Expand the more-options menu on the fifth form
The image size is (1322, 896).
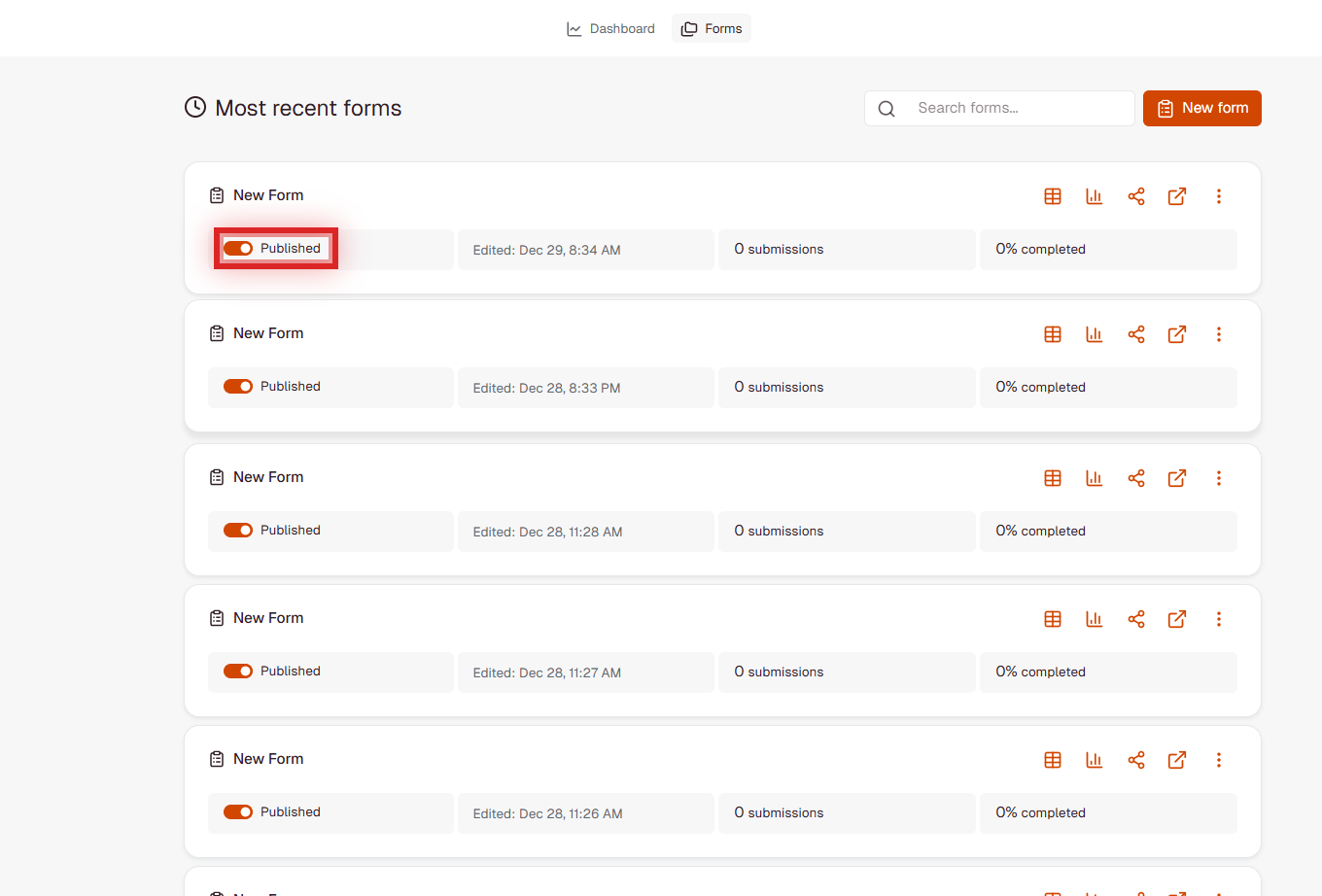tap(1218, 759)
